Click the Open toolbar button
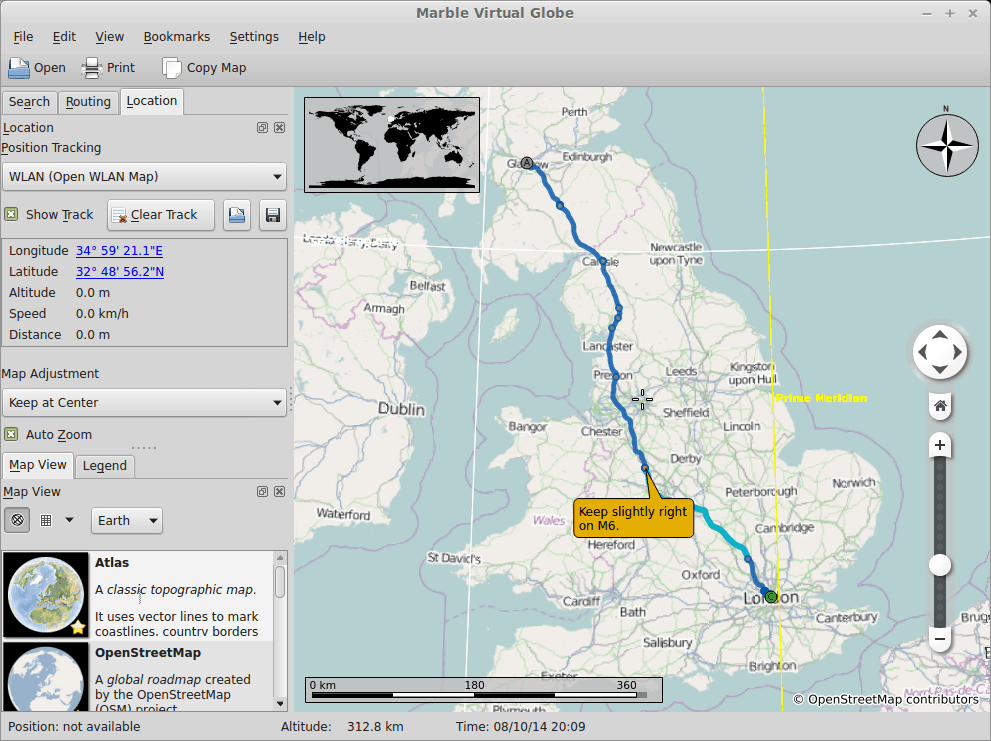The width and height of the screenshot is (991, 741). (37, 68)
